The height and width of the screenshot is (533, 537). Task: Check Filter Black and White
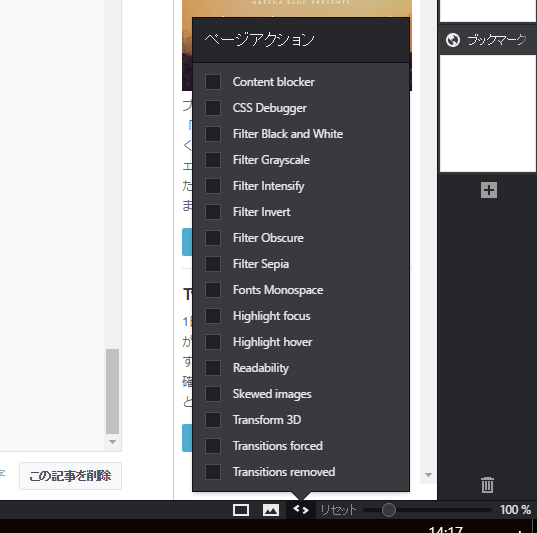coord(213,134)
